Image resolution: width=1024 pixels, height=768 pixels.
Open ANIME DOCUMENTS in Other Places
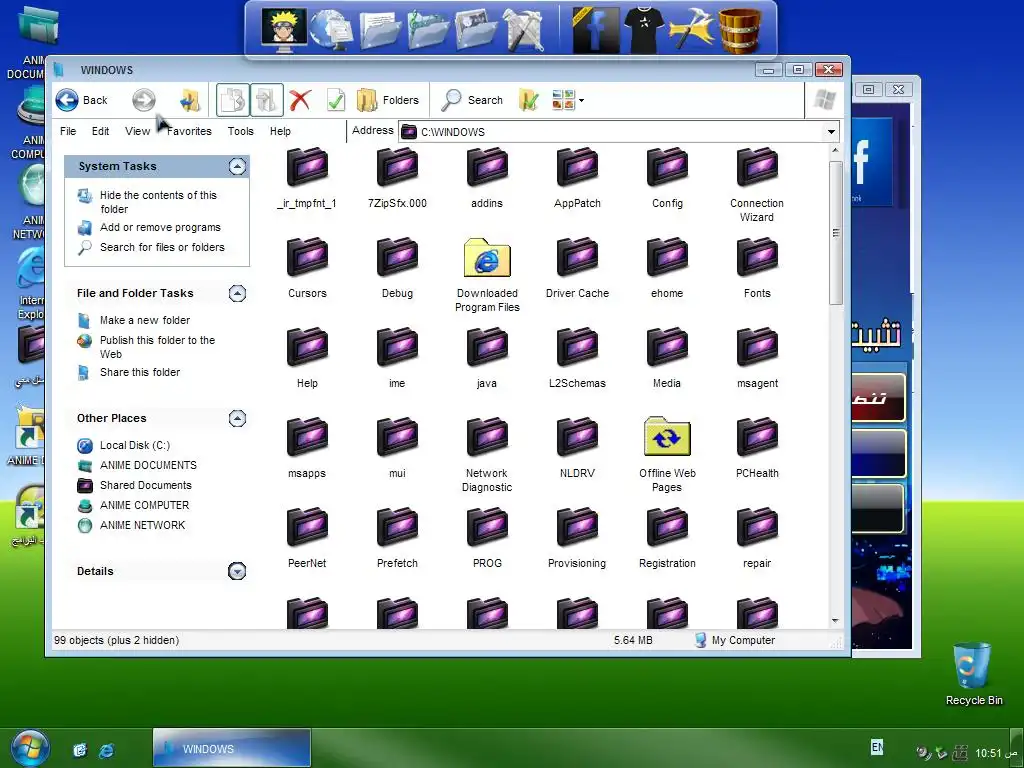click(148, 466)
